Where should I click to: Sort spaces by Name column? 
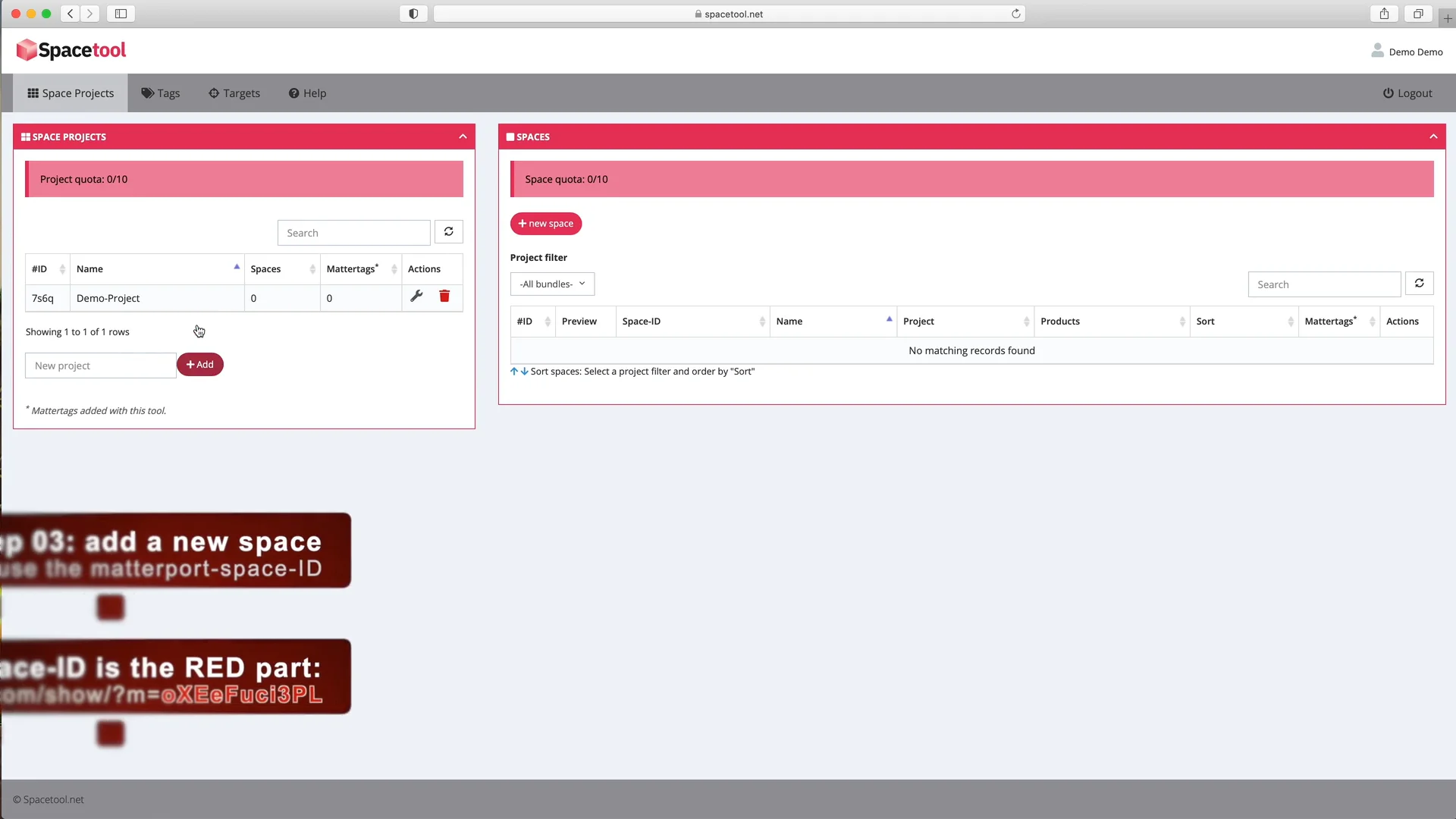833,322
